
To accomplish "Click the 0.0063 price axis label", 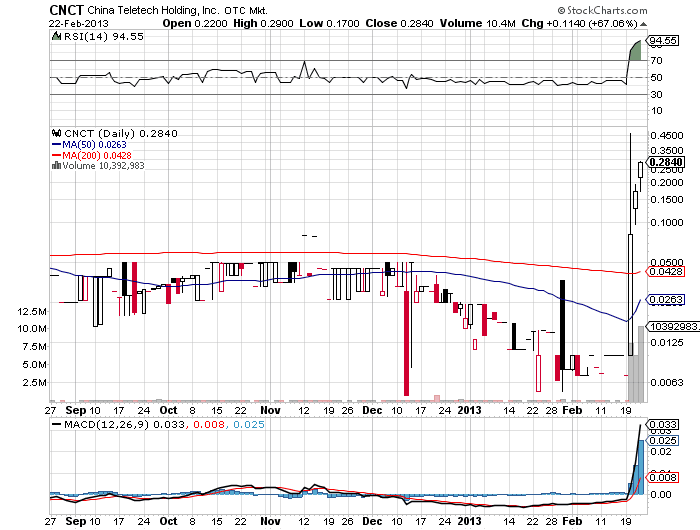I will coord(667,382).
